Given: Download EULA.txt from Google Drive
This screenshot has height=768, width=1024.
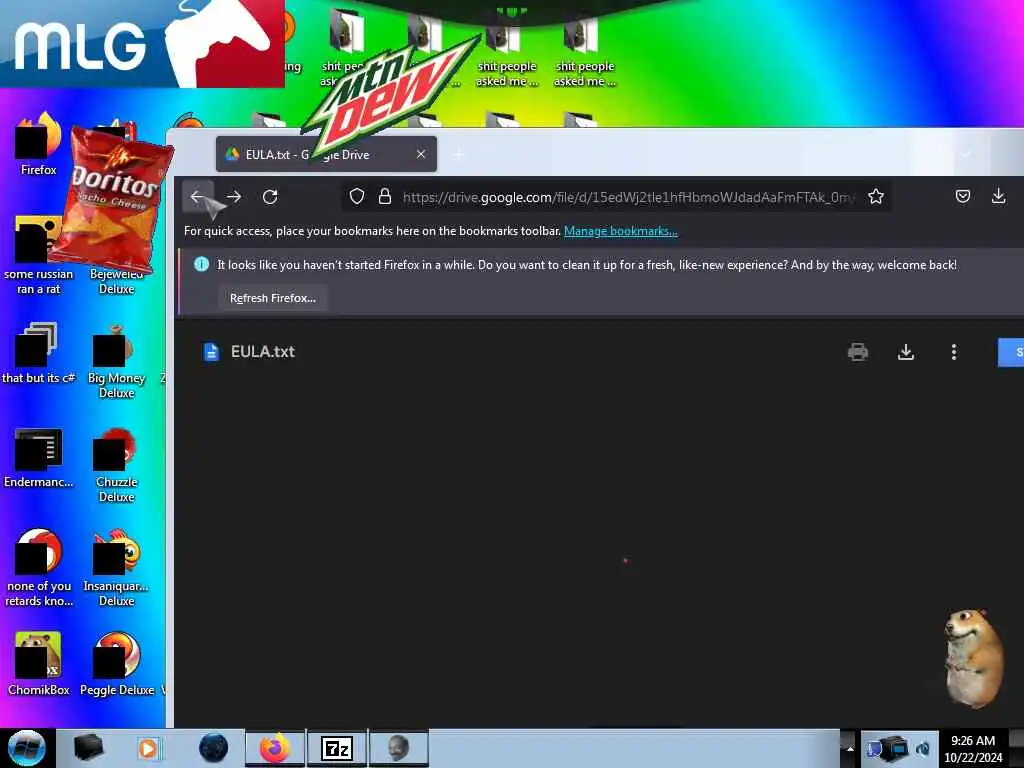Looking at the screenshot, I should coord(906,352).
